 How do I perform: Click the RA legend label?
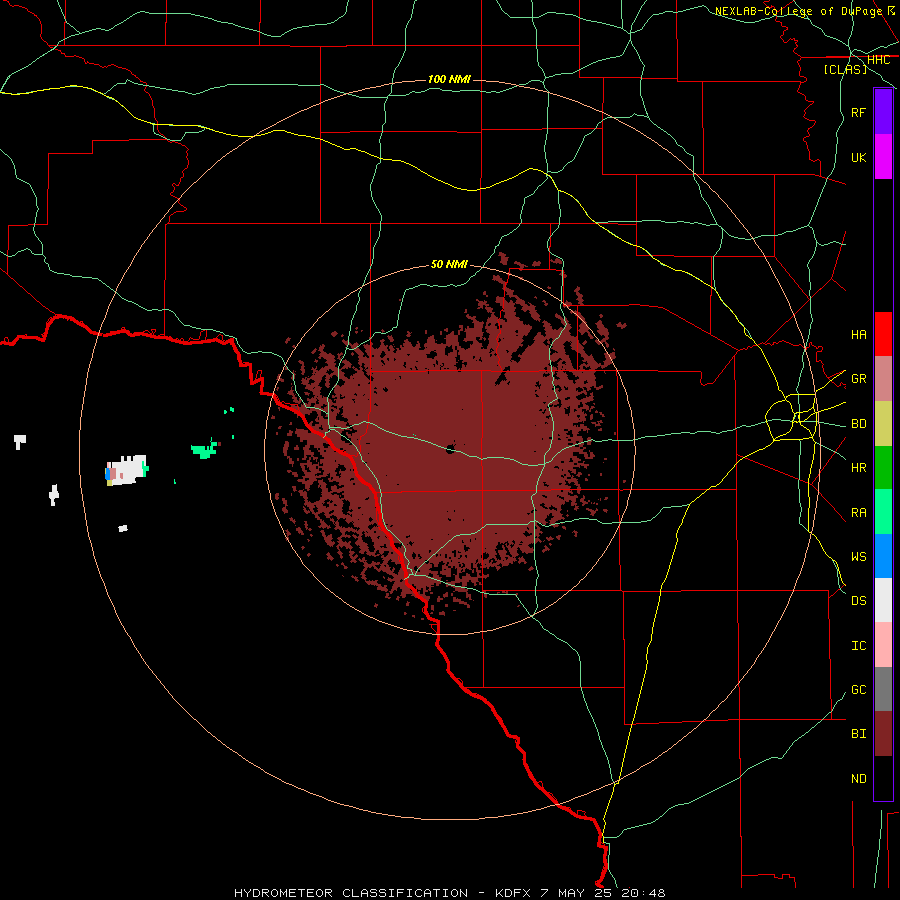tap(859, 513)
